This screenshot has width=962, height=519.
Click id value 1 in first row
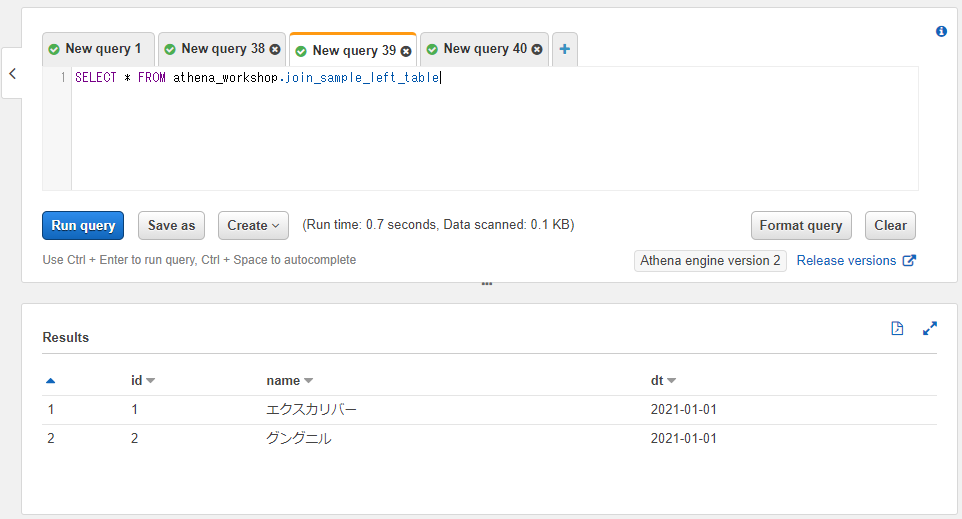(134, 409)
